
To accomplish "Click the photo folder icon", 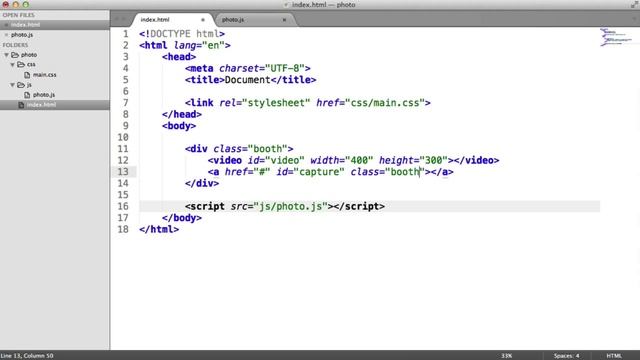I will pos(15,55).
